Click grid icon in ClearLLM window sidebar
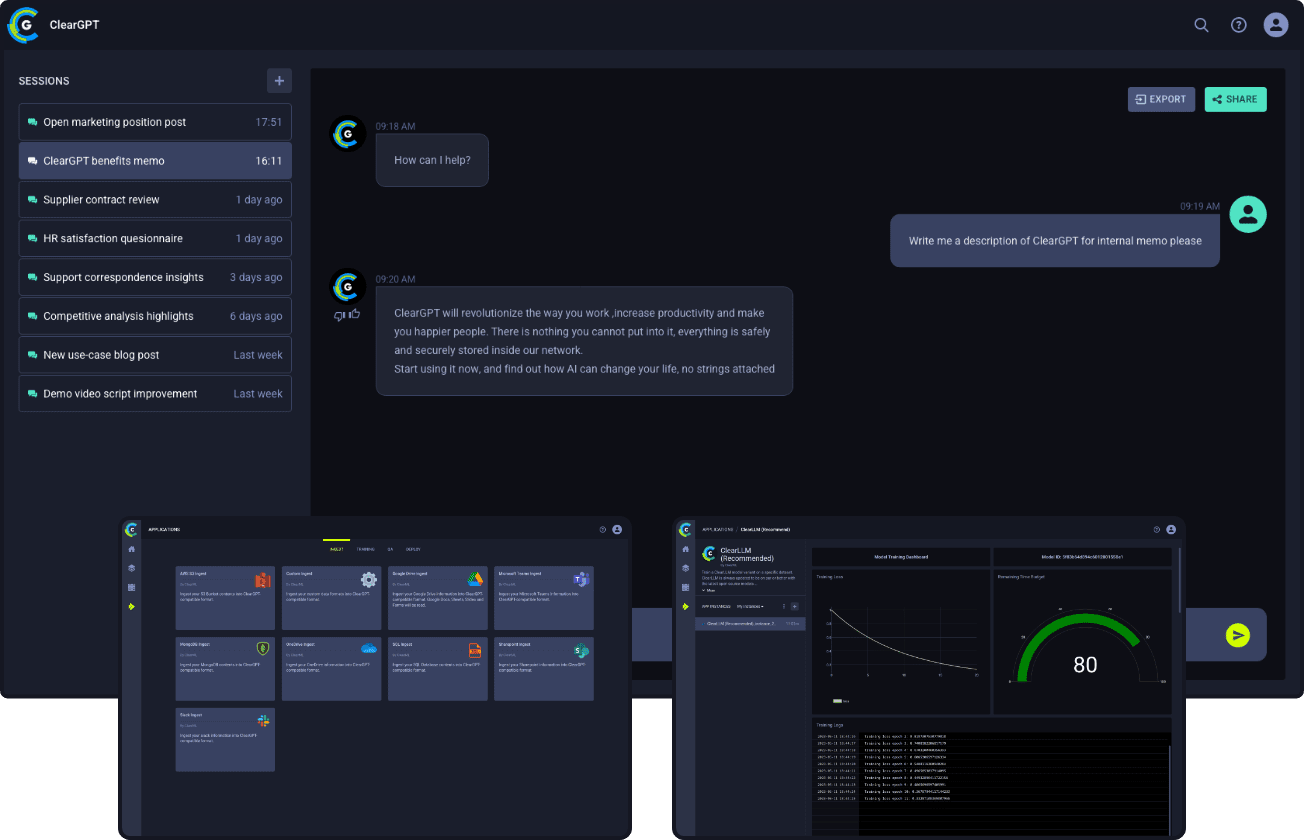The width and height of the screenshot is (1304, 840). [685, 587]
